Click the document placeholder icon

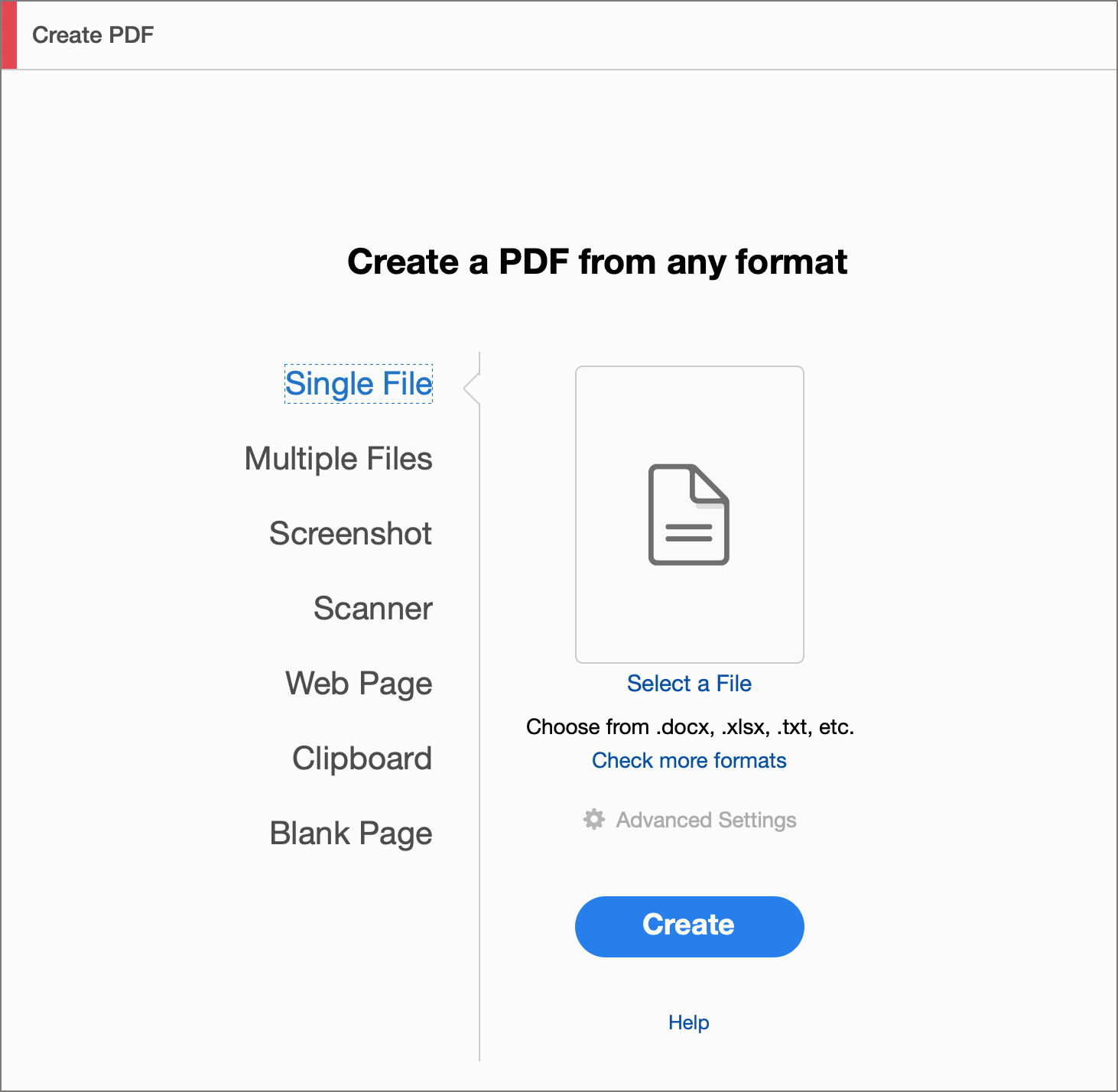click(x=688, y=514)
